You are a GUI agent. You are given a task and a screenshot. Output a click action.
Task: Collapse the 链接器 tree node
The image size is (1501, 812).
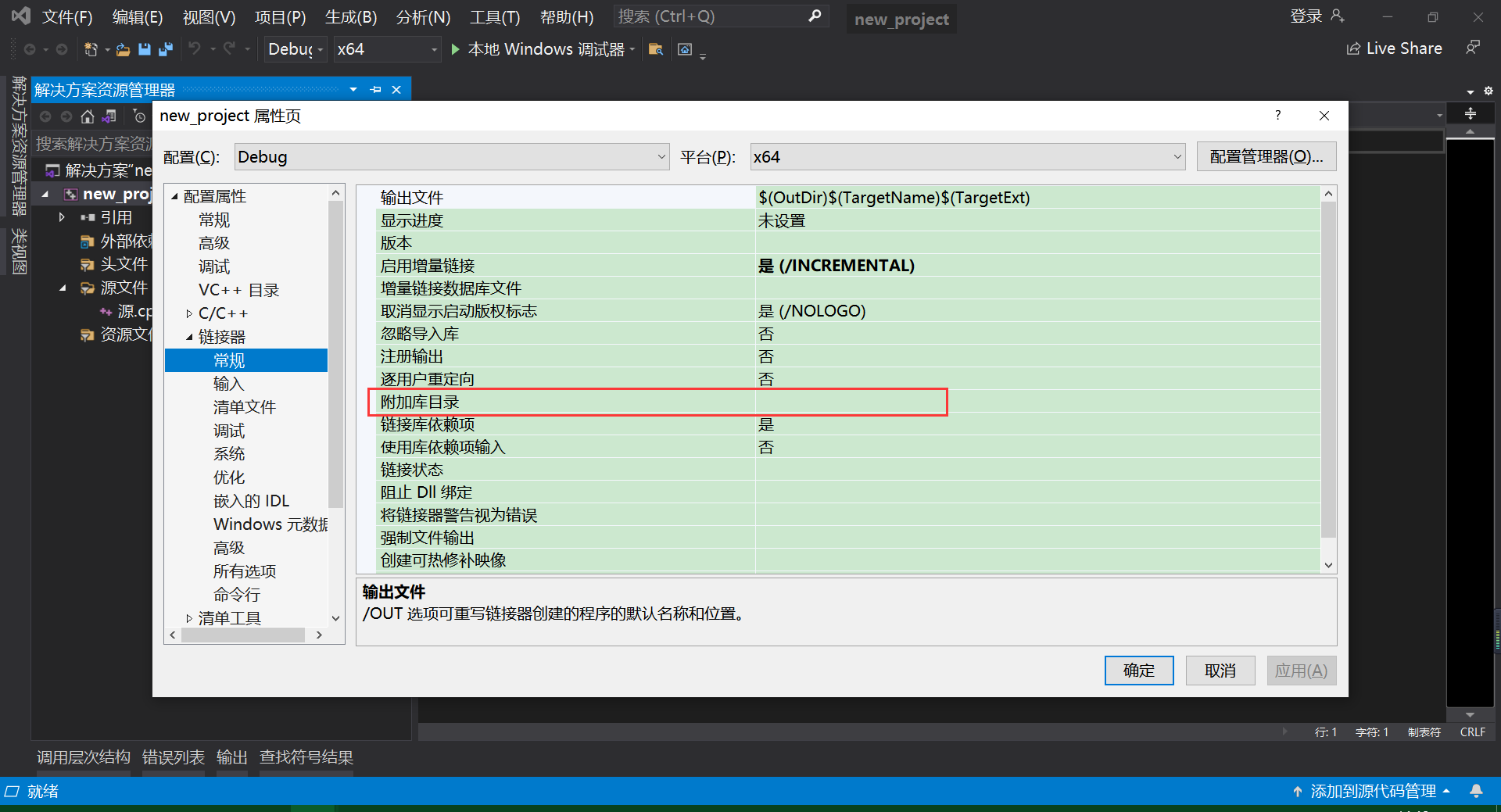(189, 337)
